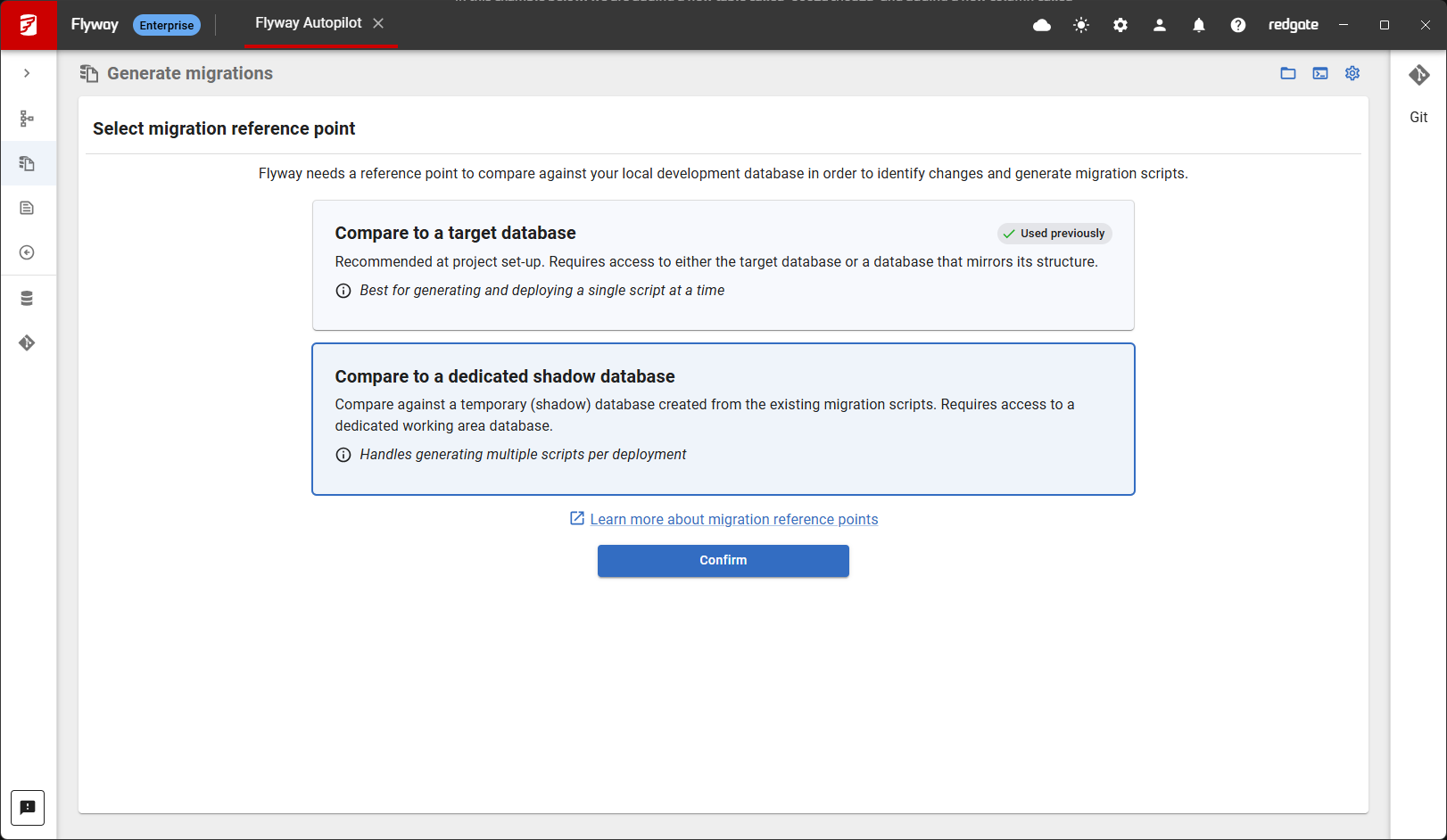This screenshot has width=1447, height=840.
Task: Open the help question mark icon
Action: coord(1238,25)
